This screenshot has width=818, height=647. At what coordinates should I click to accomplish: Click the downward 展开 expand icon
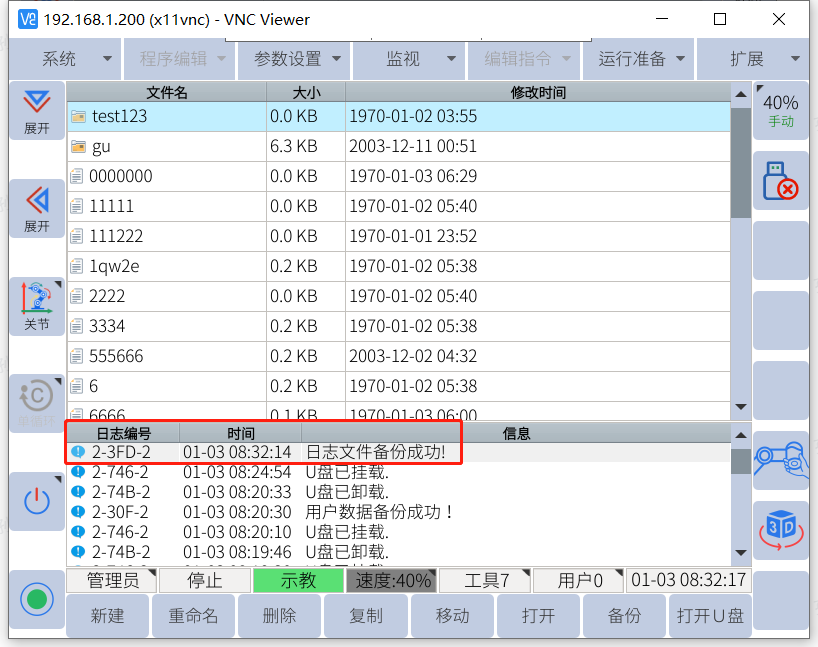37,110
